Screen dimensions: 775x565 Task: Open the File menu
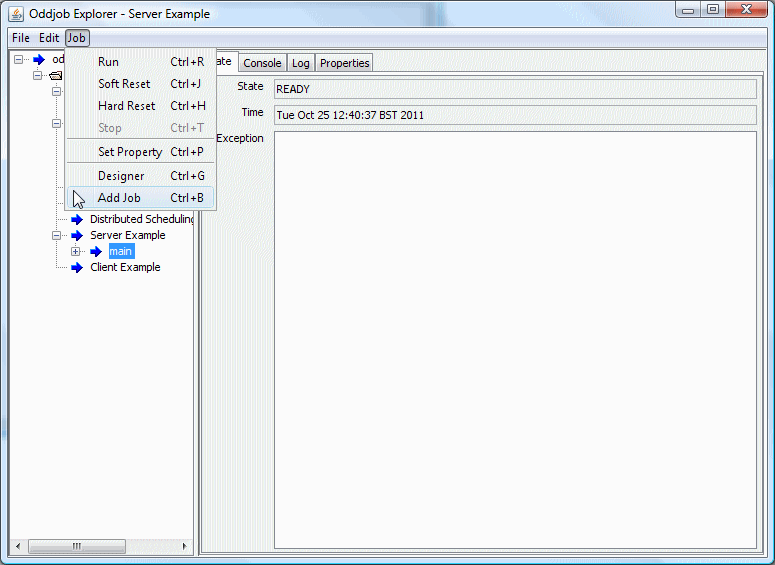[21, 38]
